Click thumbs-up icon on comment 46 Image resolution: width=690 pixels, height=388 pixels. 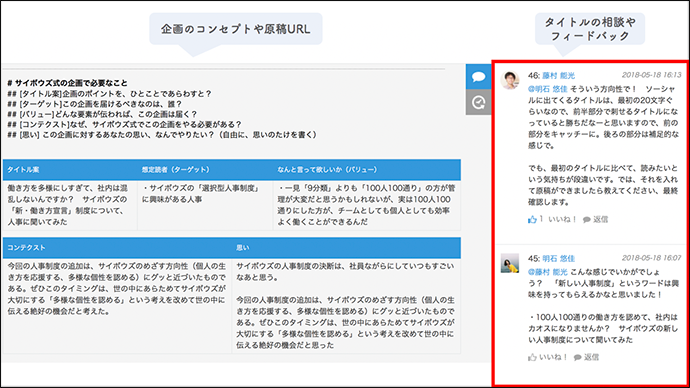532,219
